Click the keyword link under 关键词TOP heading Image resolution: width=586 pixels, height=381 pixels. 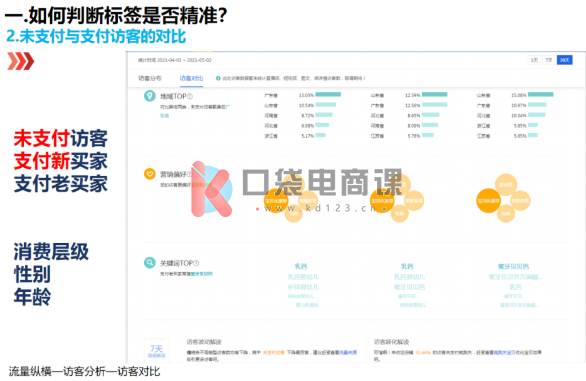[x=201, y=274]
